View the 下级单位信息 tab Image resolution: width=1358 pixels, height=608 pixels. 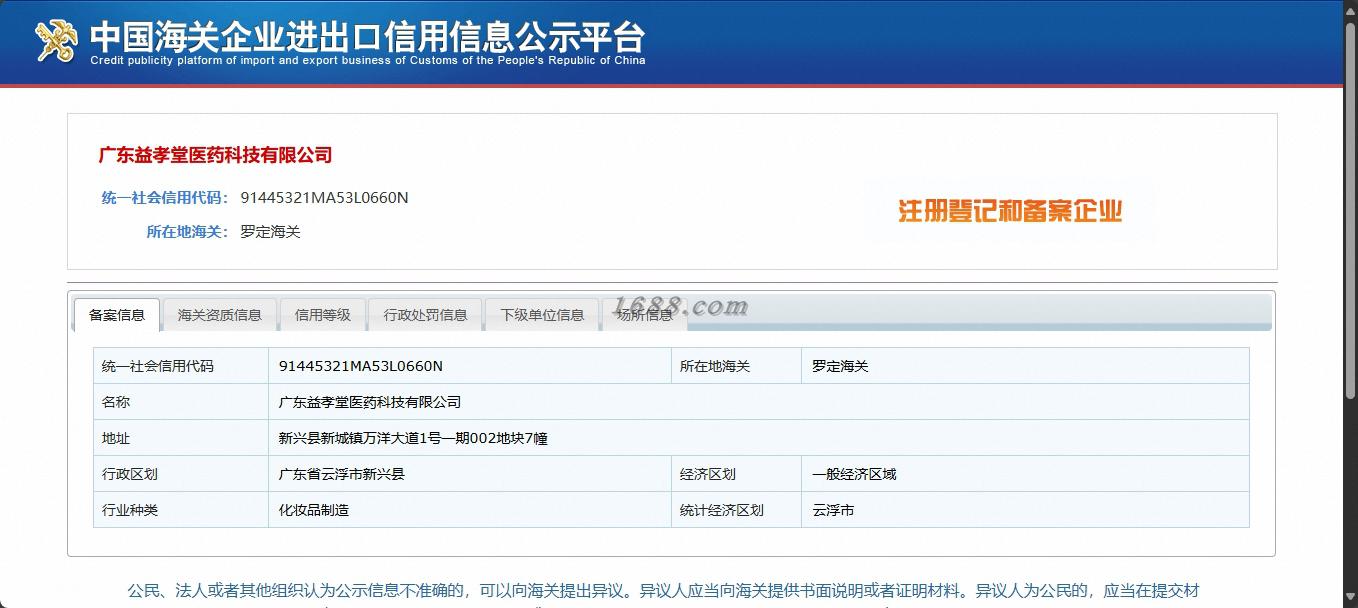(542, 315)
